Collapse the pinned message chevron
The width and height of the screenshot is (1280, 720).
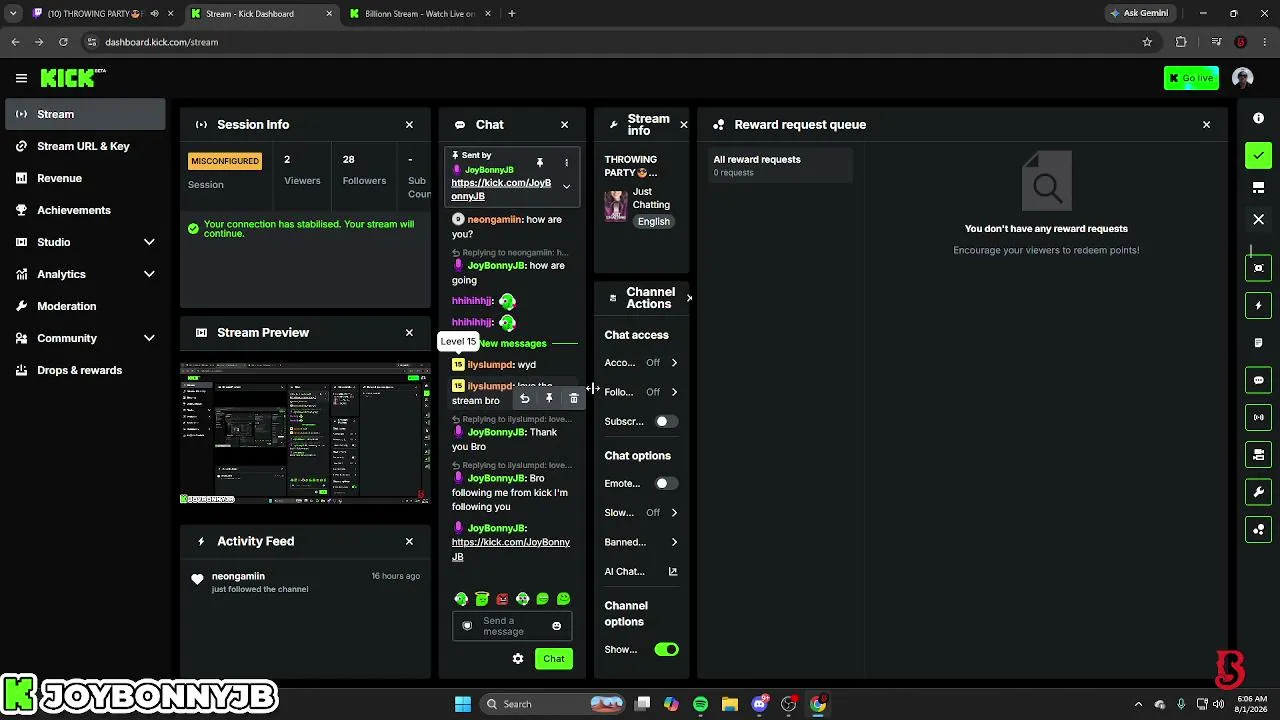(x=566, y=186)
